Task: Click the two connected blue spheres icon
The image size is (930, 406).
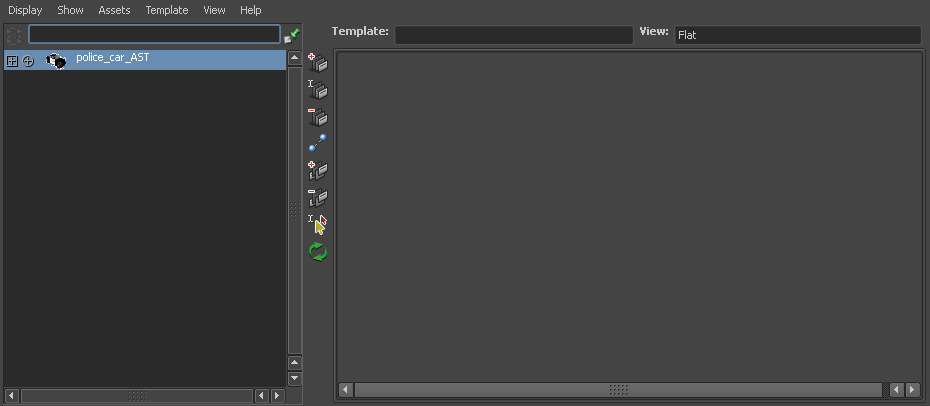Action: pos(318,143)
